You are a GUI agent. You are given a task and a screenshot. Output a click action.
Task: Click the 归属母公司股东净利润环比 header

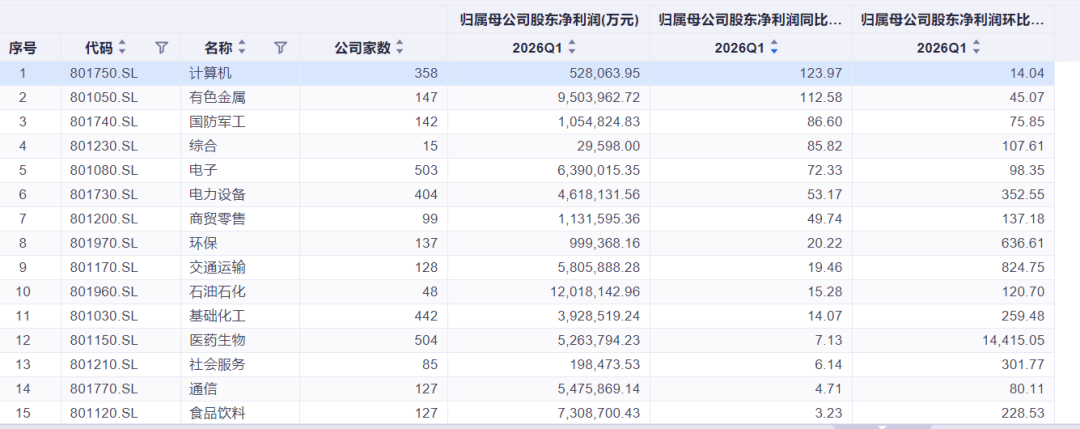tap(953, 20)
